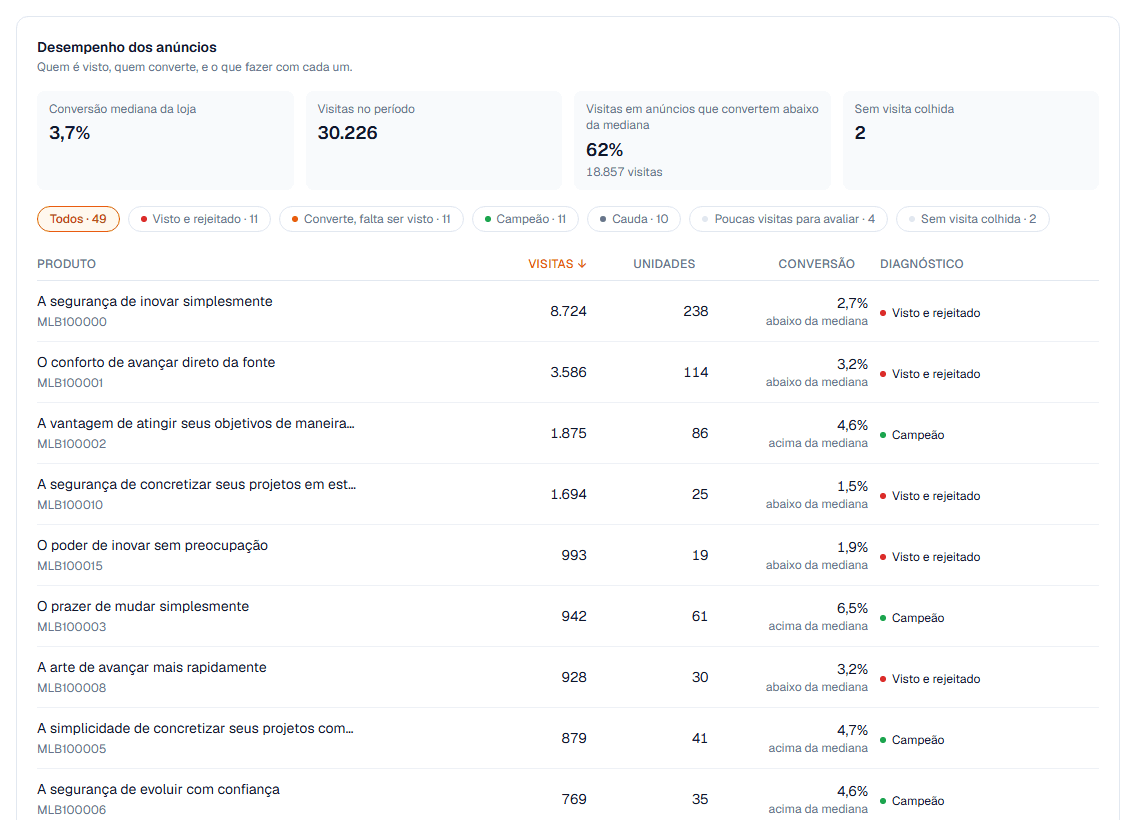Click the 6,5% conversion value

click(x=852, y=608)
